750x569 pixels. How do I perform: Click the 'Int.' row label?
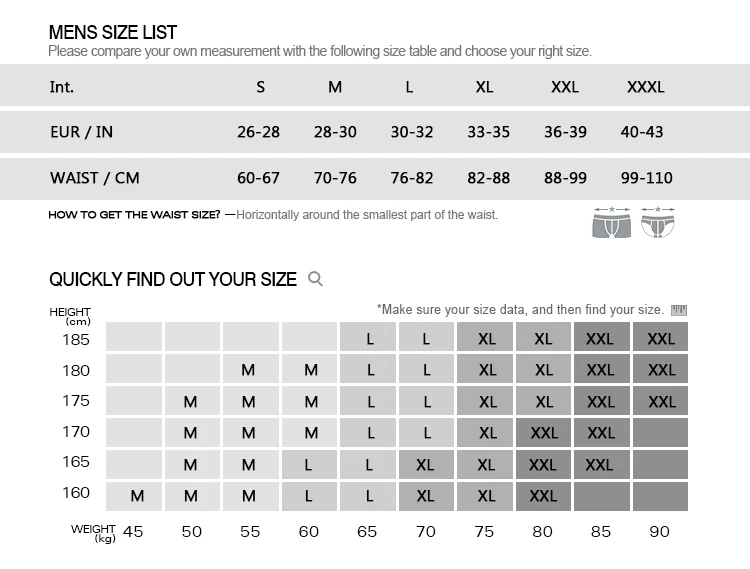62,87
